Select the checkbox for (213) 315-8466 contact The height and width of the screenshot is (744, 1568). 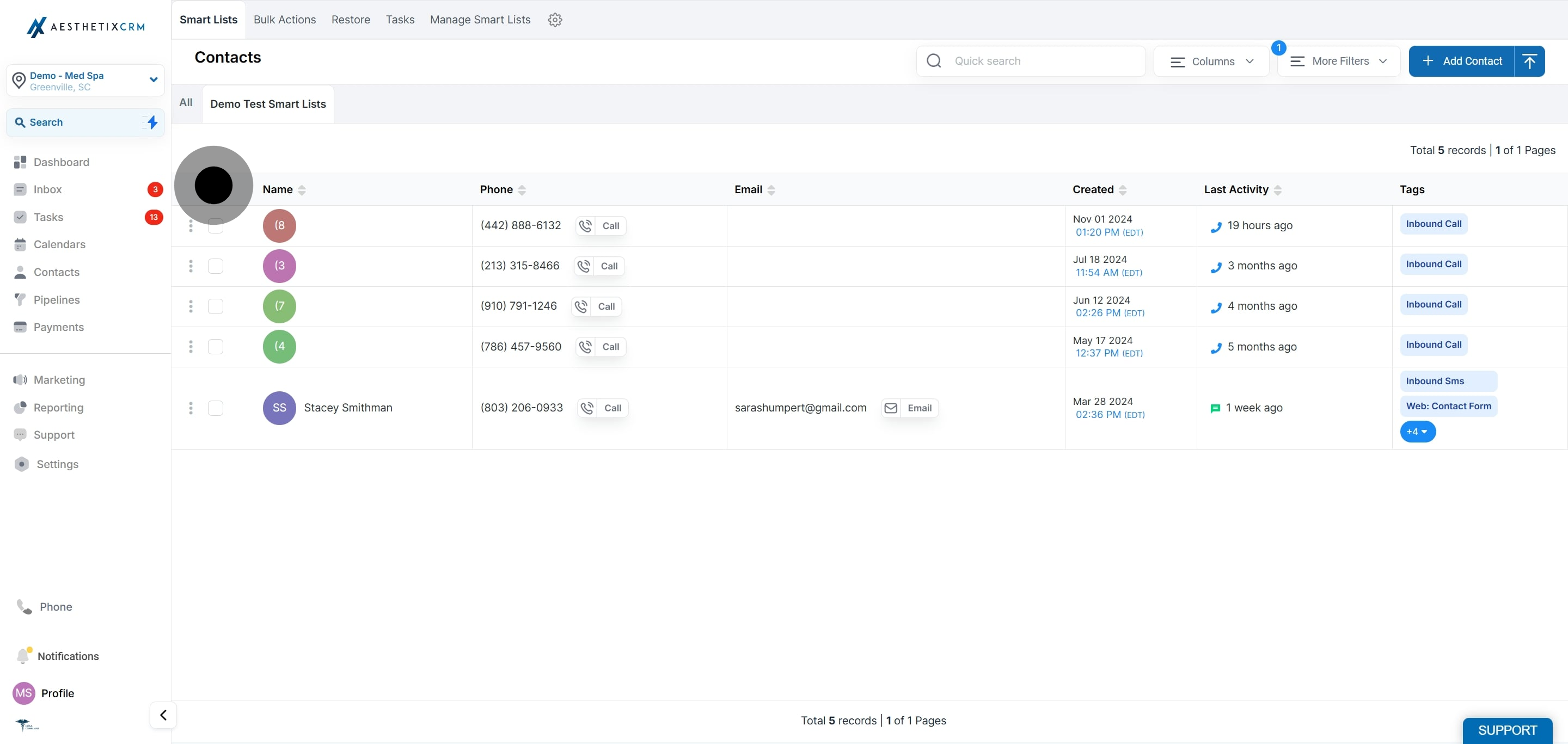[x=216, y=266]
